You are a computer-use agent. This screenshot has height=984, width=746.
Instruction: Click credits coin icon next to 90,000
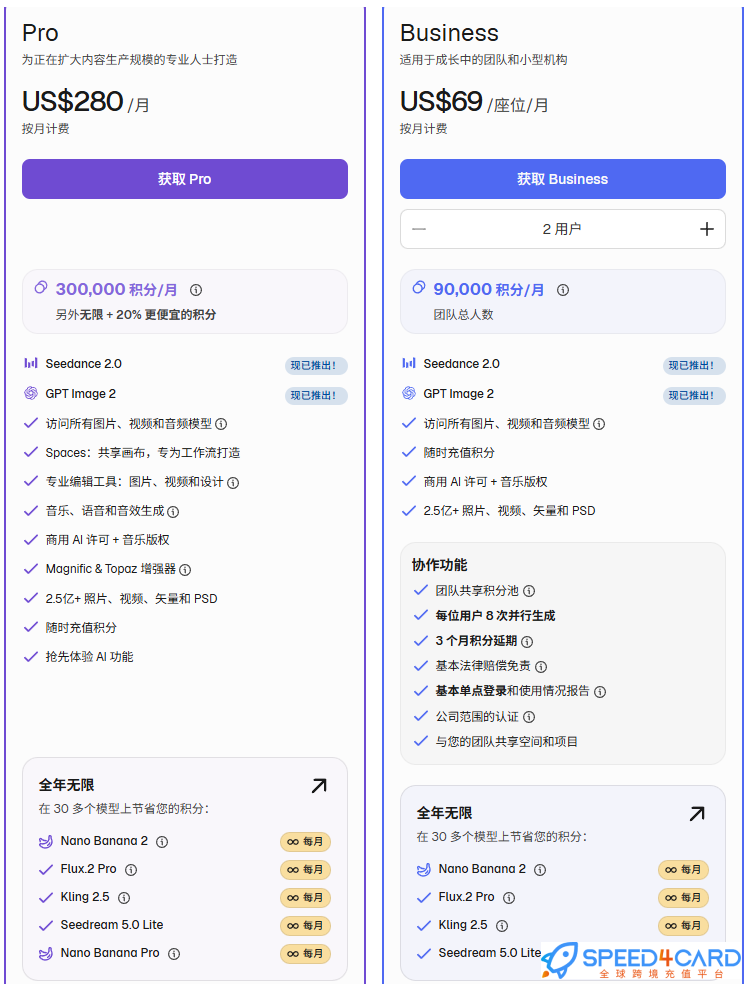click(x=418, y=287)
